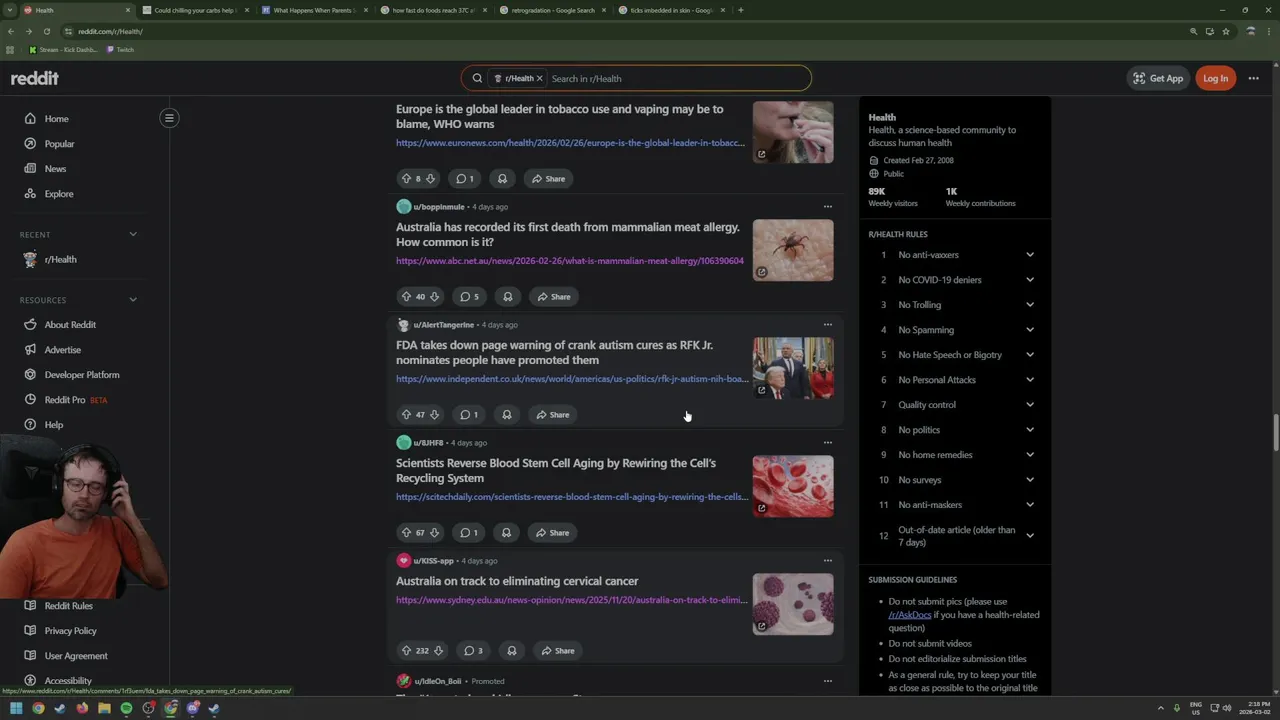
Task: Upvote the Europe tobacco post
Action: coord(406,179)
